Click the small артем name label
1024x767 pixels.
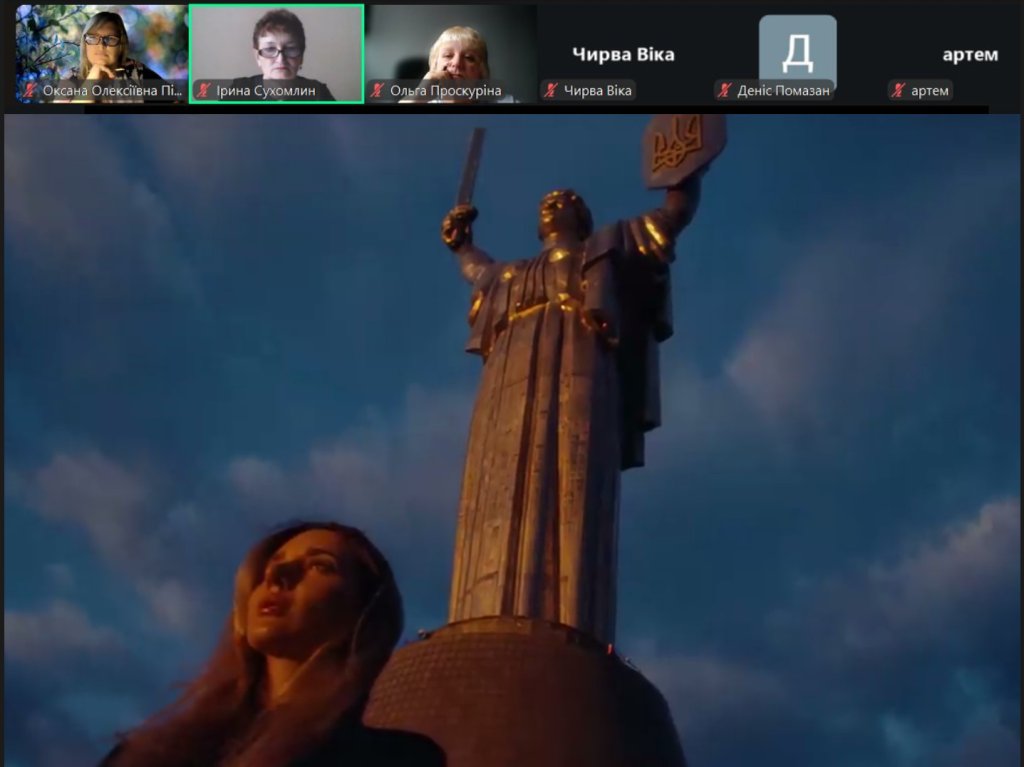click(930, 91)
